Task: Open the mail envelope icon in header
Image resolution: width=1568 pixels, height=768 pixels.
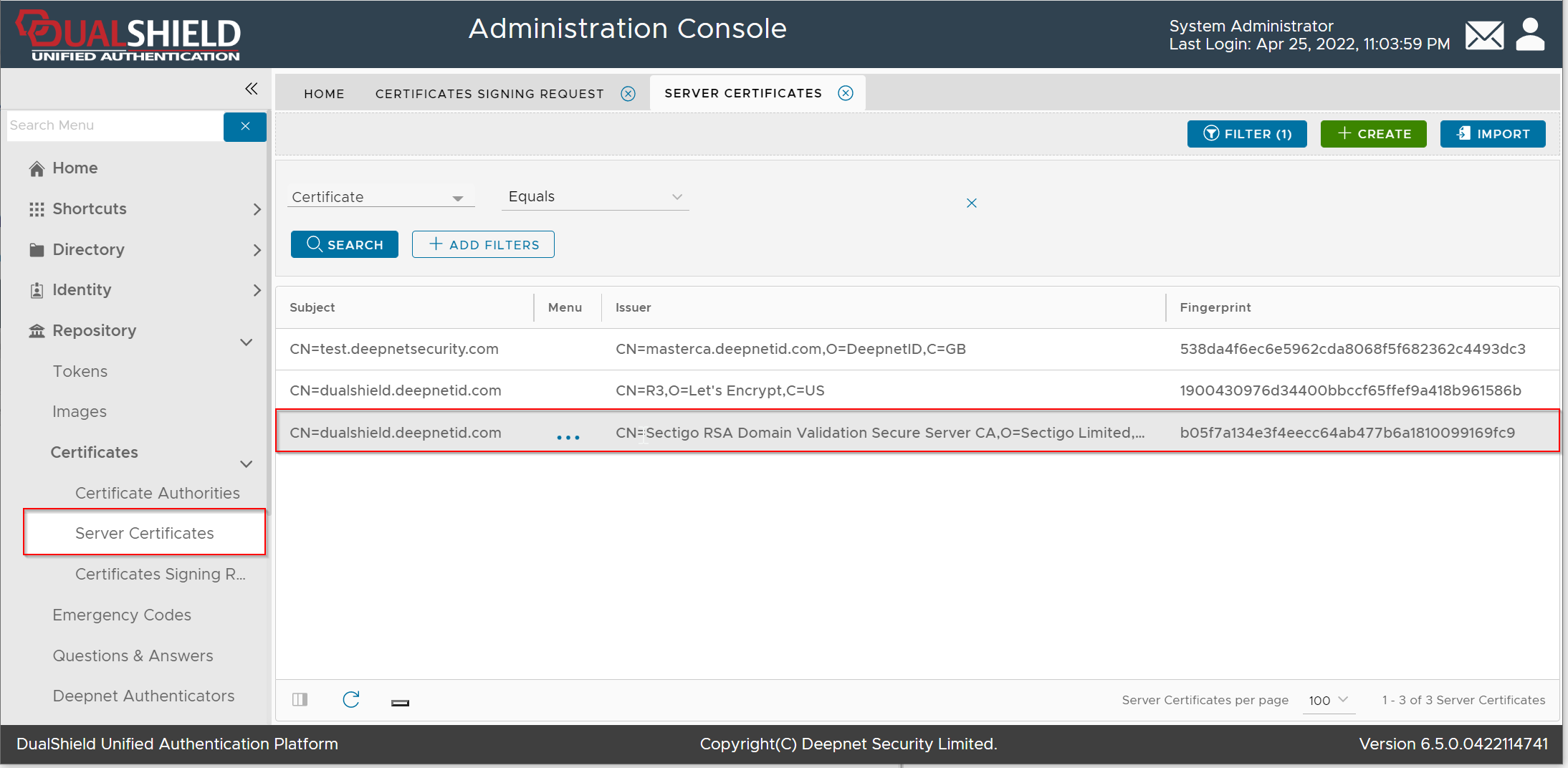Action: pos(1484,35)
